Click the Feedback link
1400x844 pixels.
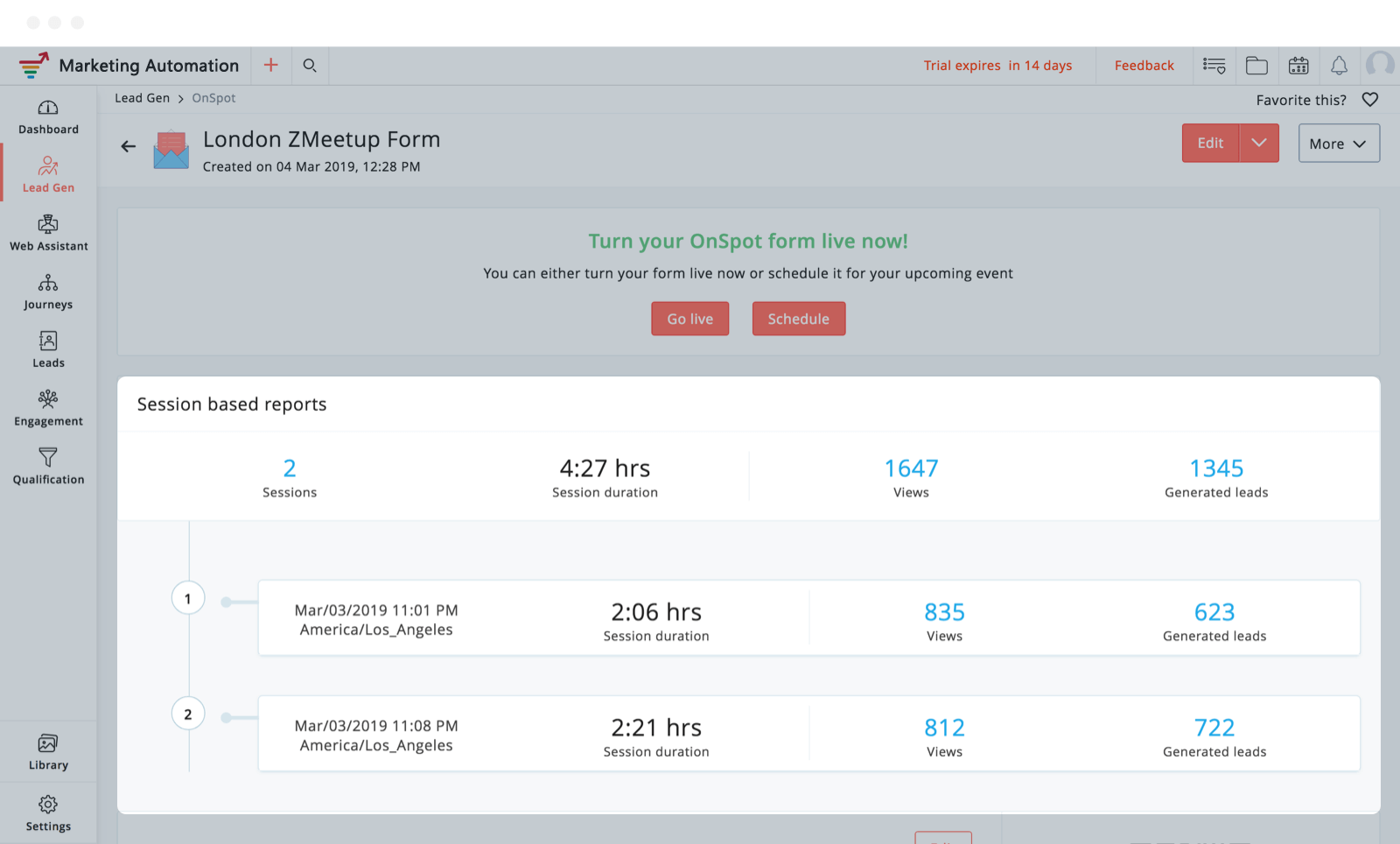click(x=1144, y=66)
